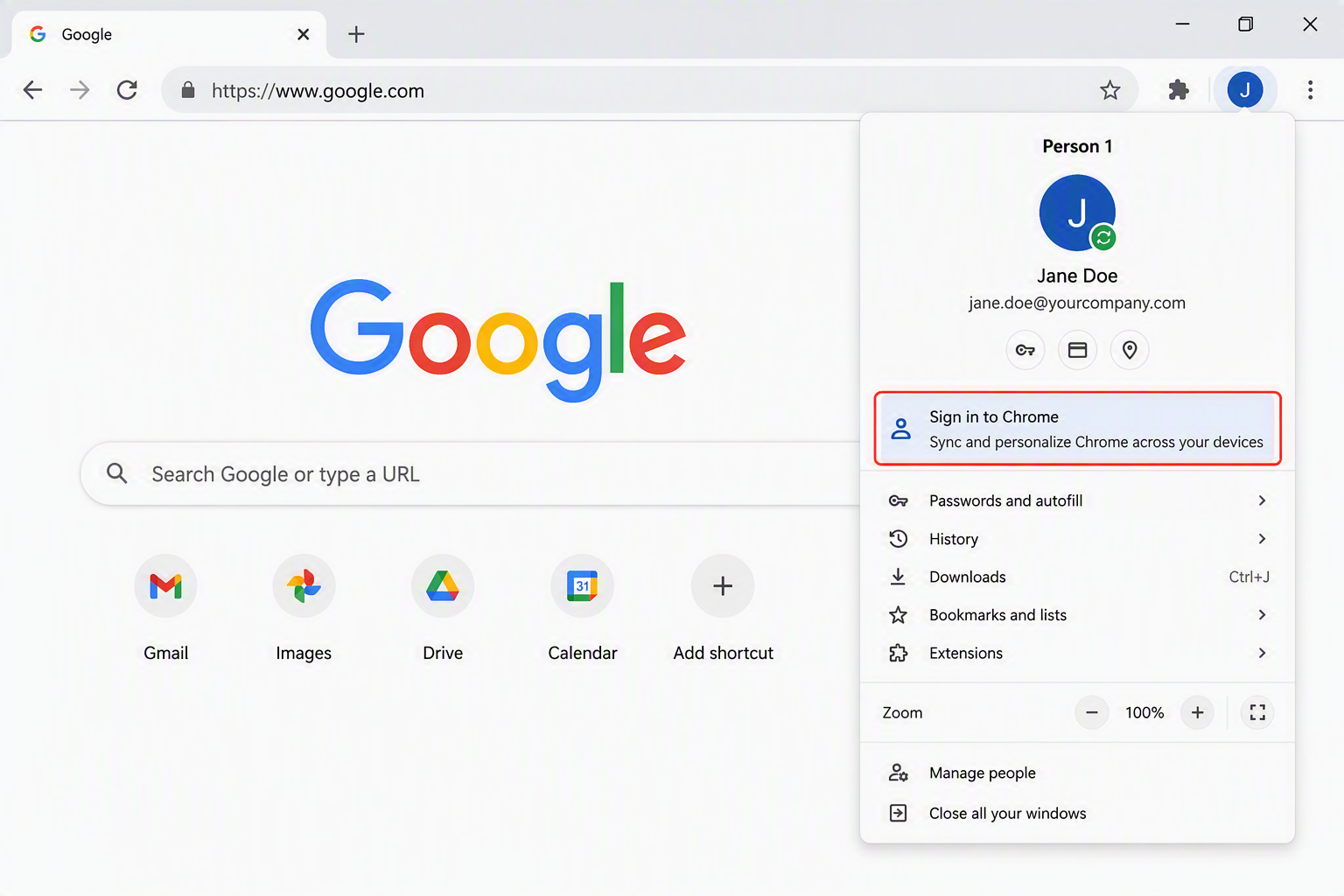Increase zoom with the plus button

(x=1198, y=712)
